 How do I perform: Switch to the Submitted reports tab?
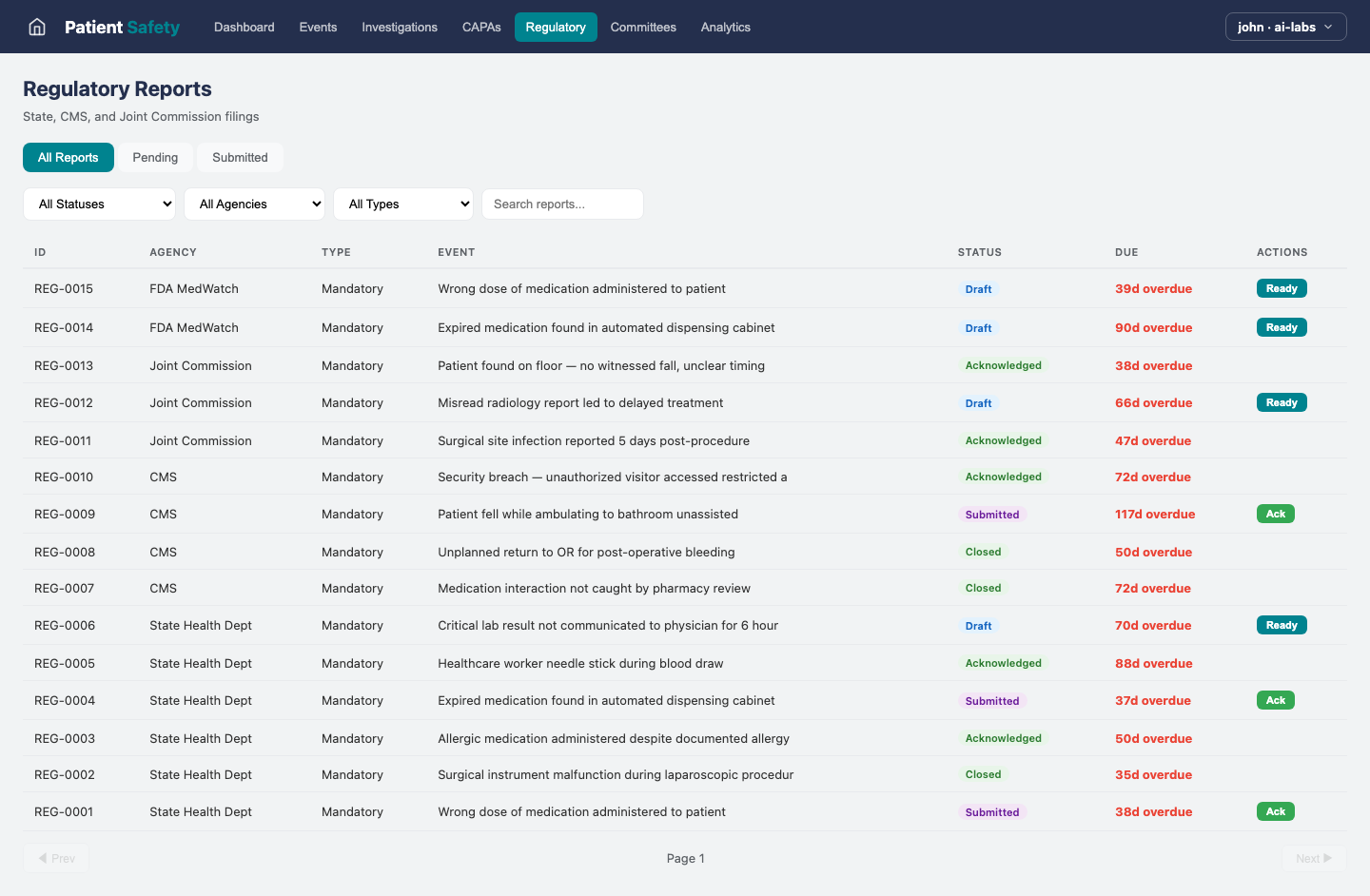(x=240, y=158)
